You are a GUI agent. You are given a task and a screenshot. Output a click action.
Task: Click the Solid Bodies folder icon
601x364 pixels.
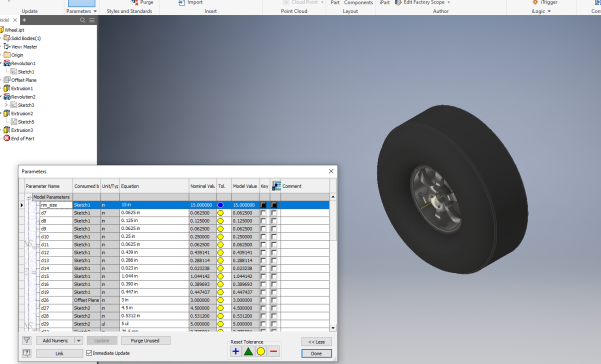pyautogui.click(x=7, y=38)
